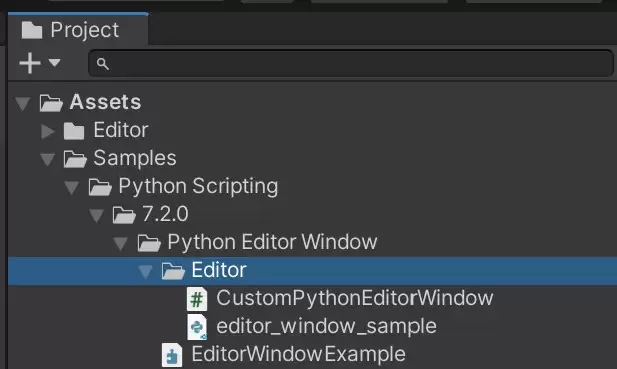Image resolution: width=617 pixels, height=369 pixels.
Task: Open the create dropdown arrow beside the plus
Action: tap(54, 62)
